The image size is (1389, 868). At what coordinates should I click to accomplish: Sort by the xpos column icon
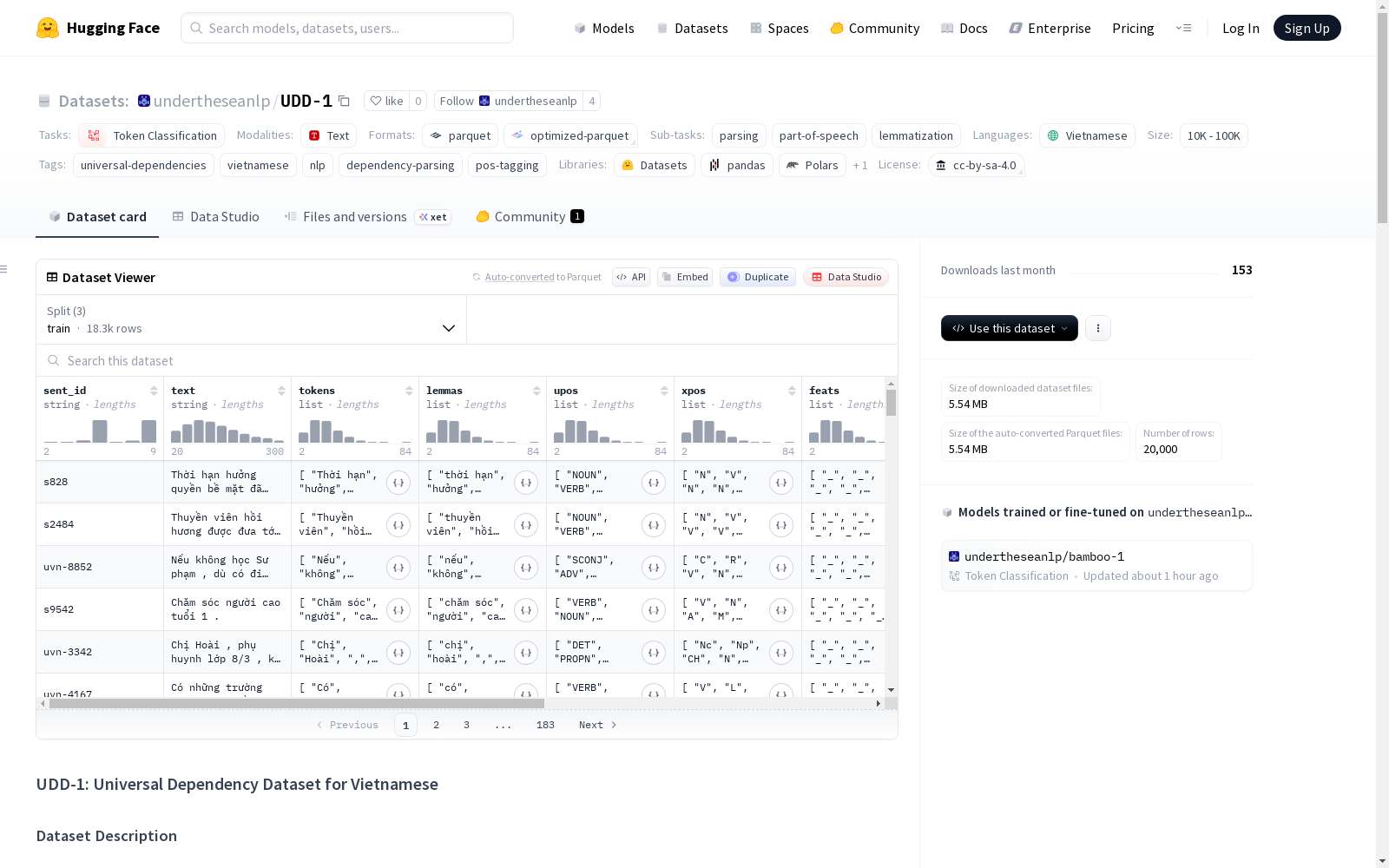pos(792,391)
